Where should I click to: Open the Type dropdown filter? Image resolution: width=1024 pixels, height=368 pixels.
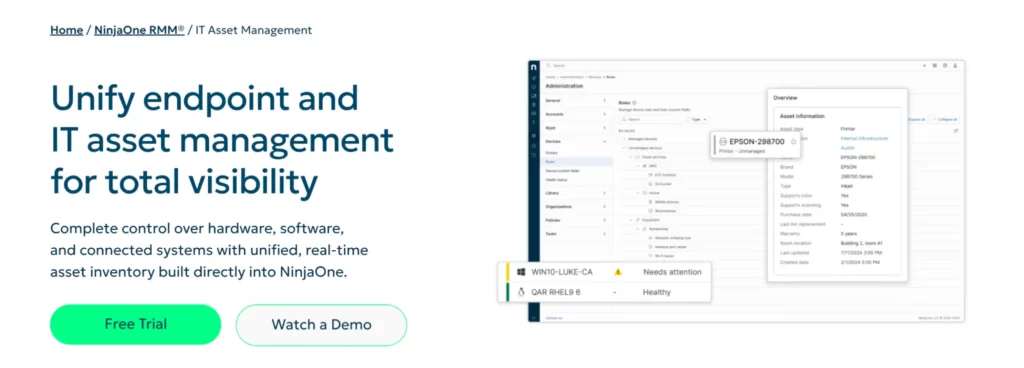click(699, 119)
